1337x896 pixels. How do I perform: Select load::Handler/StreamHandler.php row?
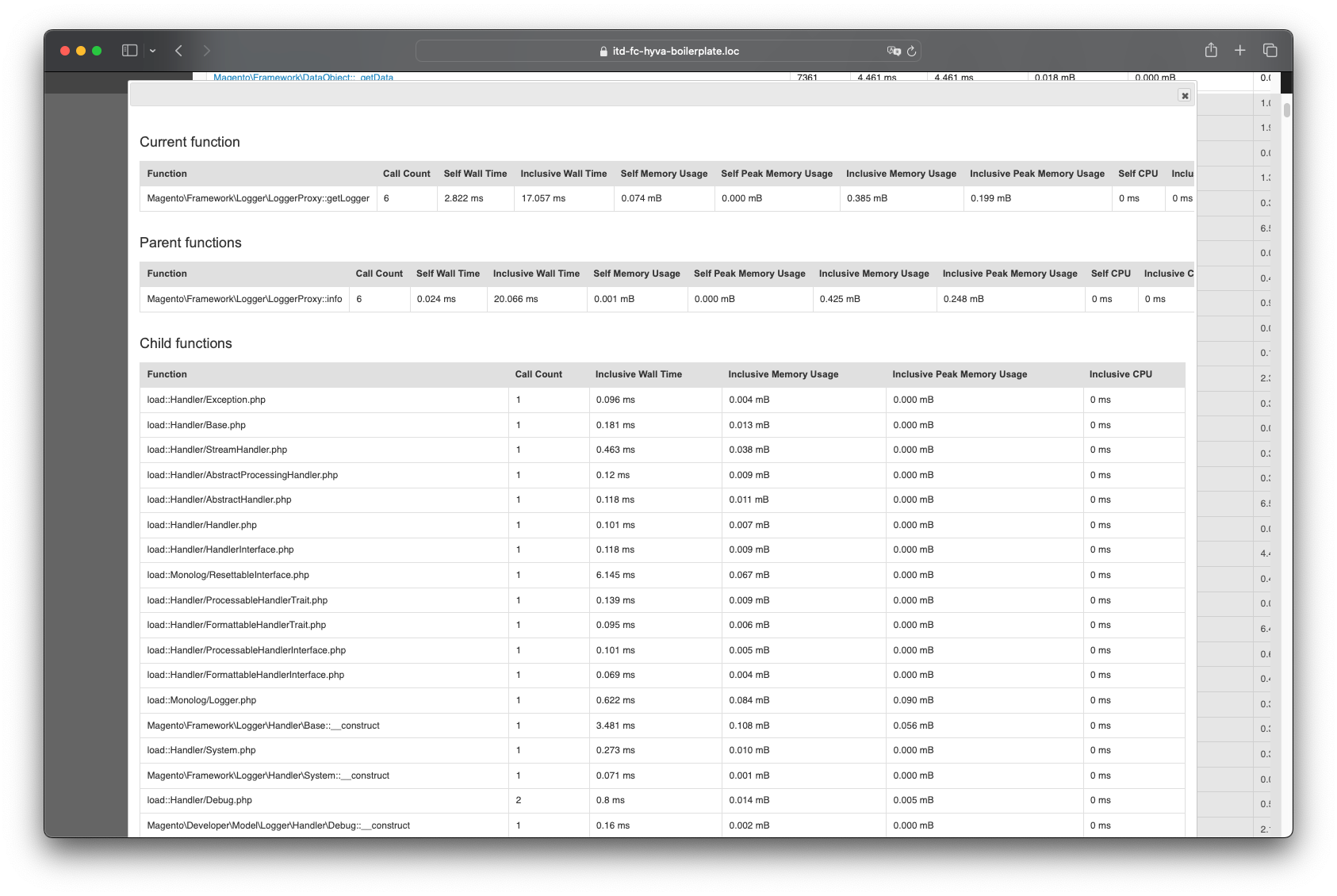pos(662,450)
